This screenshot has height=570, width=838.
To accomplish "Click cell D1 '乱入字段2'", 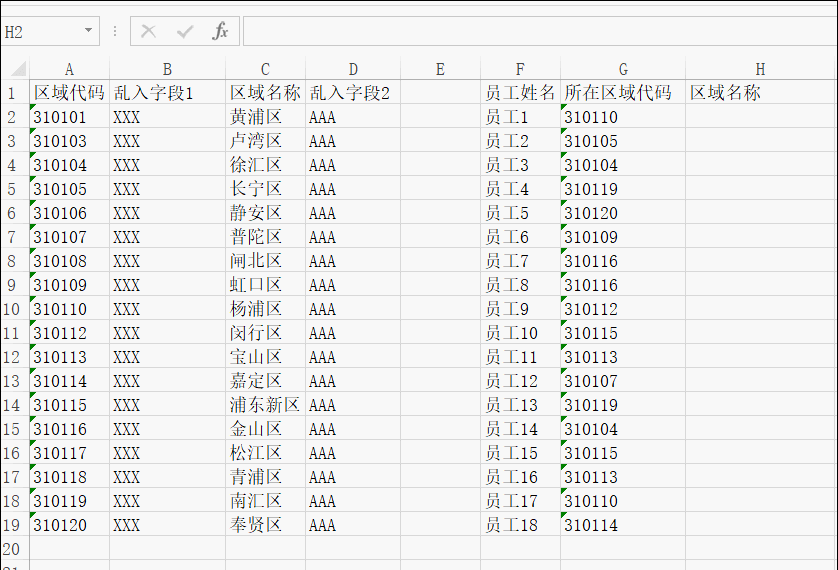I will click(353, 92).
